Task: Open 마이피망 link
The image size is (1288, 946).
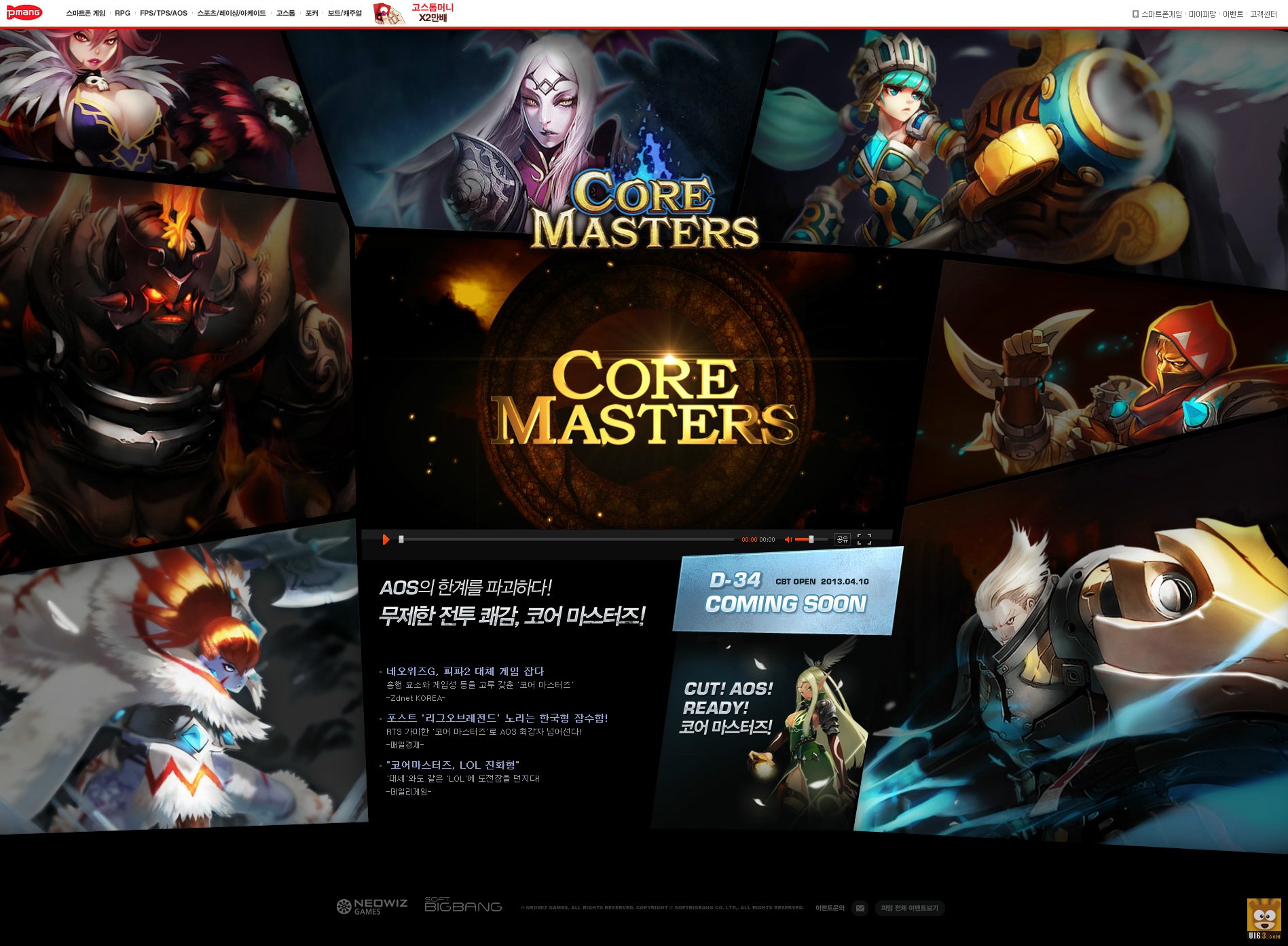Action: [x=1202, y=14]
